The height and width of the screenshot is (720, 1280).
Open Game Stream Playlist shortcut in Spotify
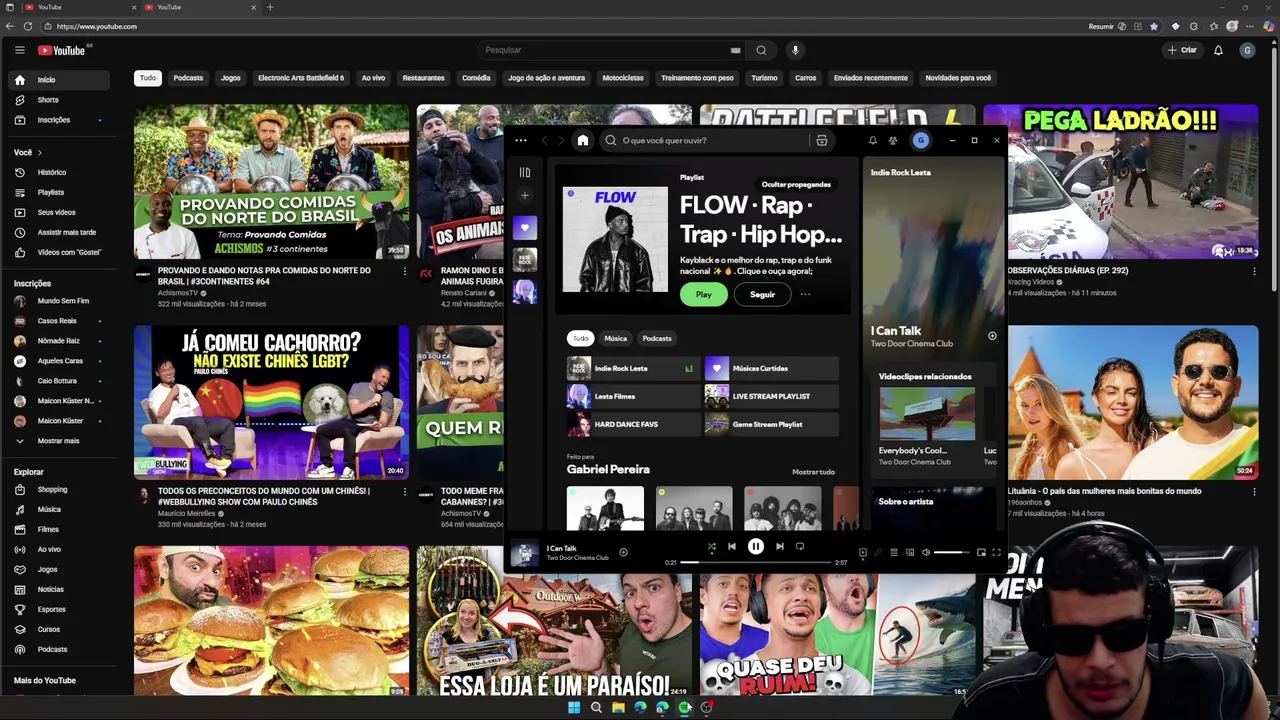pos(771,424)
